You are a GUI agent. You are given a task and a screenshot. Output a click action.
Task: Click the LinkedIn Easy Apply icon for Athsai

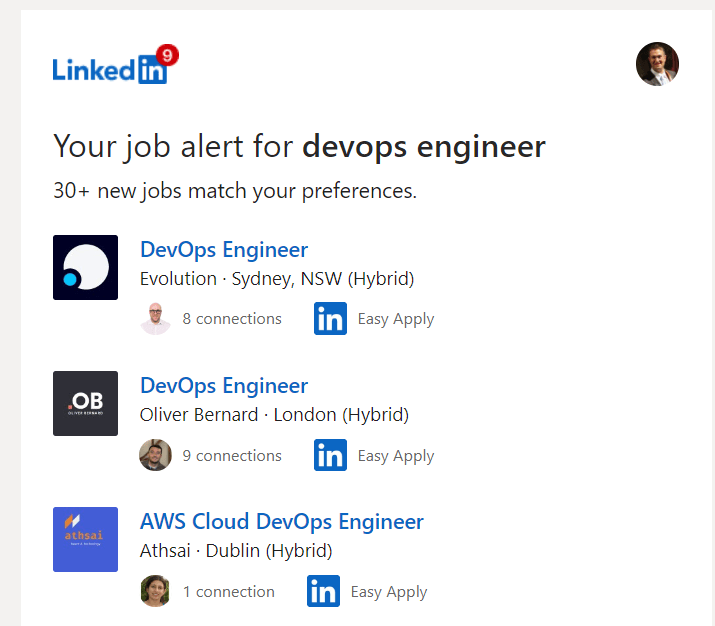[x=323, y=591]
